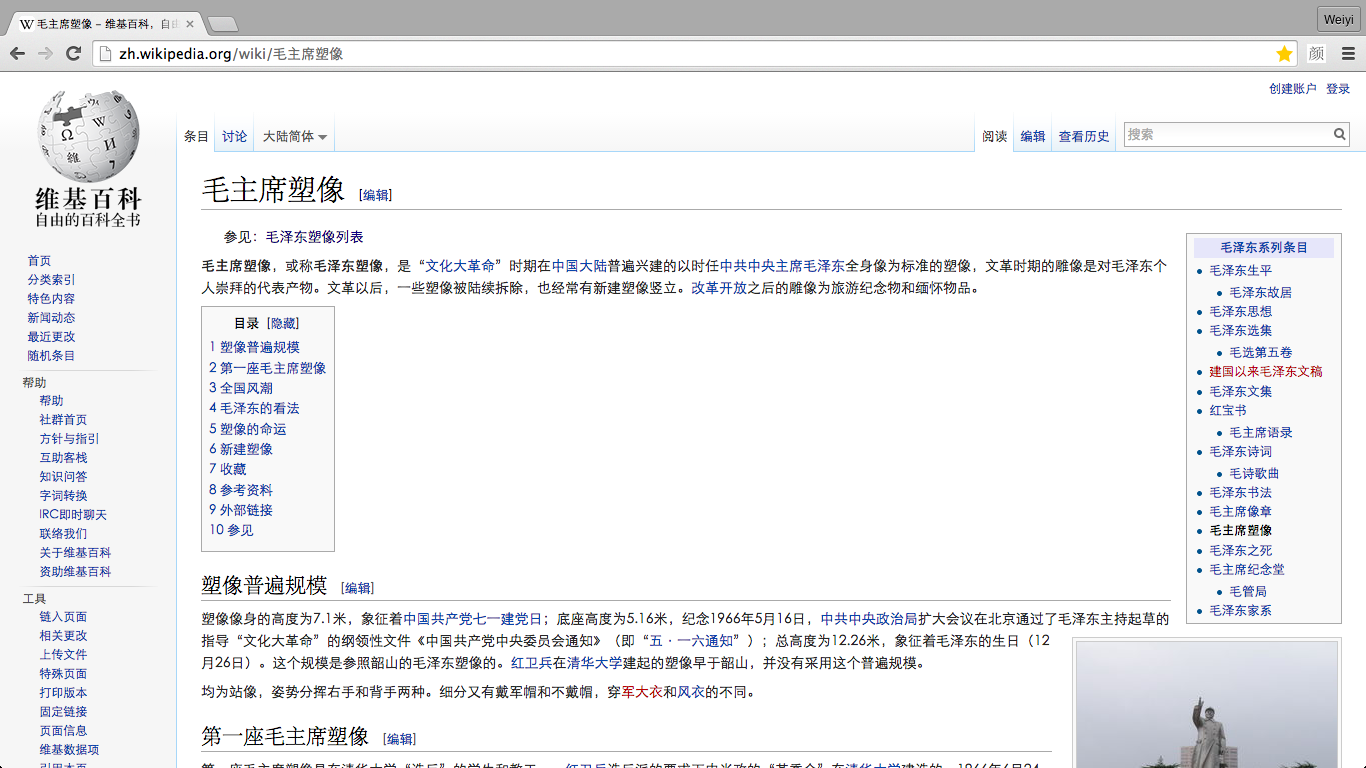Open the 查看历史 tab
The width and height of the screenshot is (1366, 768).
click(x=1084, y=137)
